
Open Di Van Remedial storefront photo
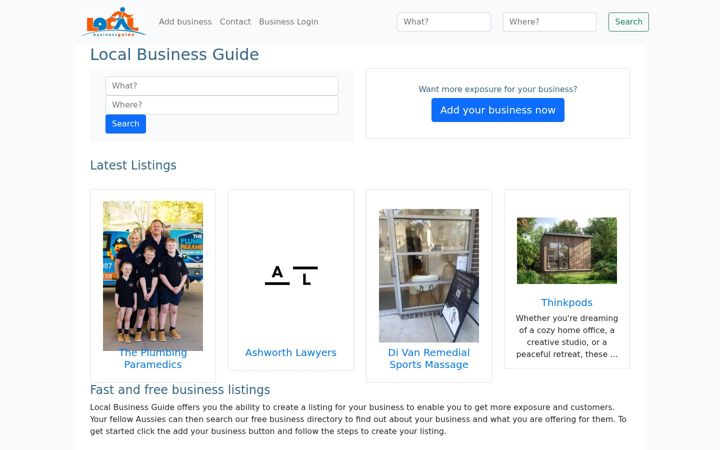pyautogui.click(x=429, y=276)
